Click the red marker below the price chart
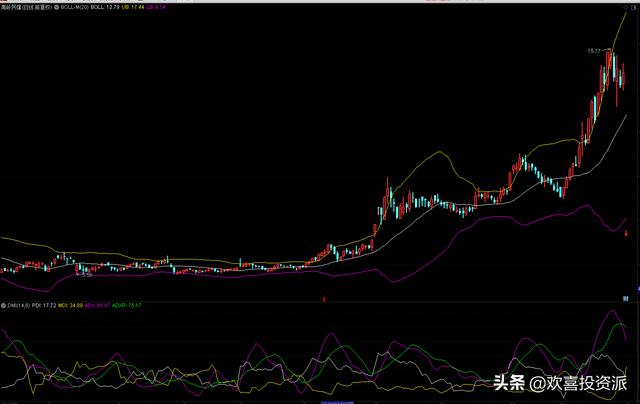640x404 pixels. pos(324,299)
